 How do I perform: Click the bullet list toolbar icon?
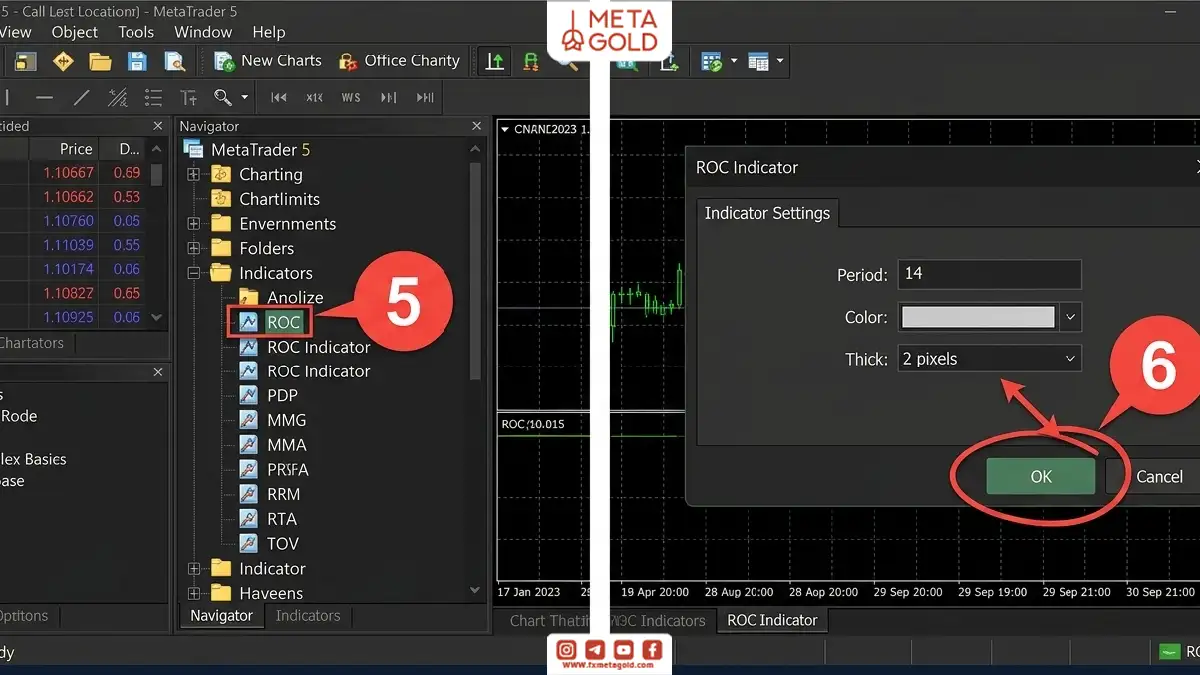[x=153, y=98]
